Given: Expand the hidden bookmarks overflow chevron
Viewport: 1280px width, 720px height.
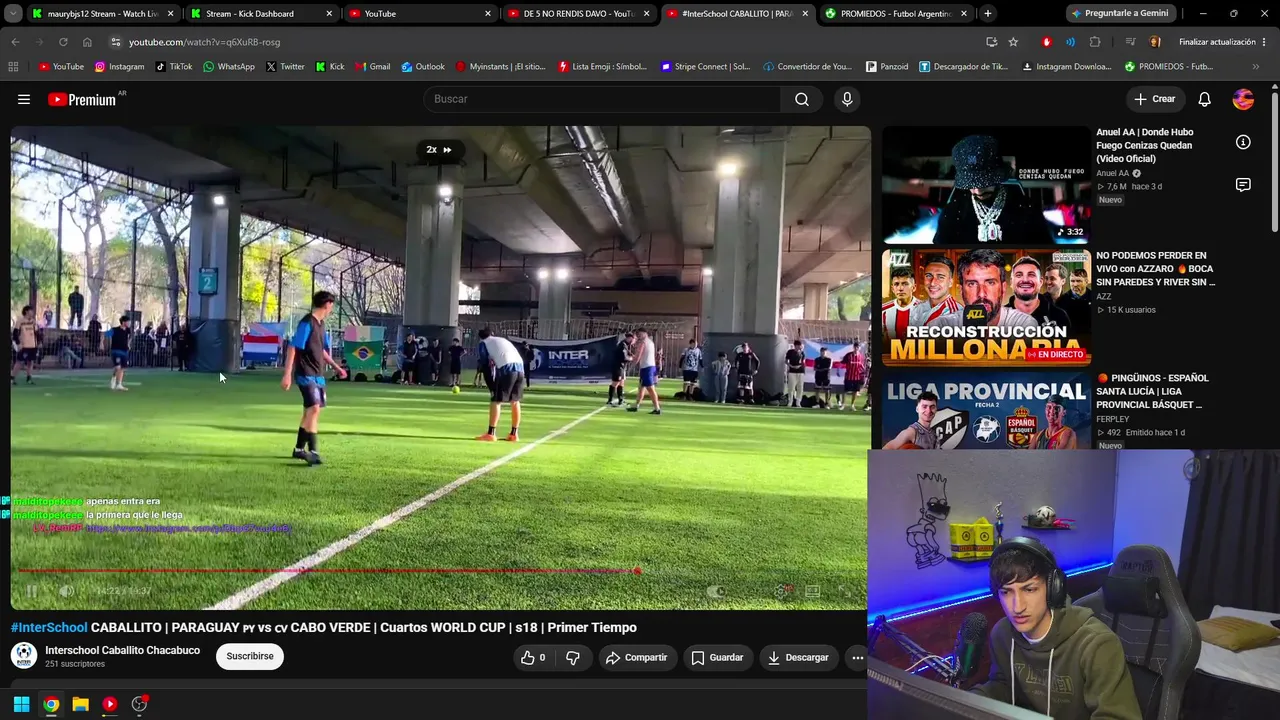Looking at the screenshot, I should pyautogui.click(x=1256, y=67).
